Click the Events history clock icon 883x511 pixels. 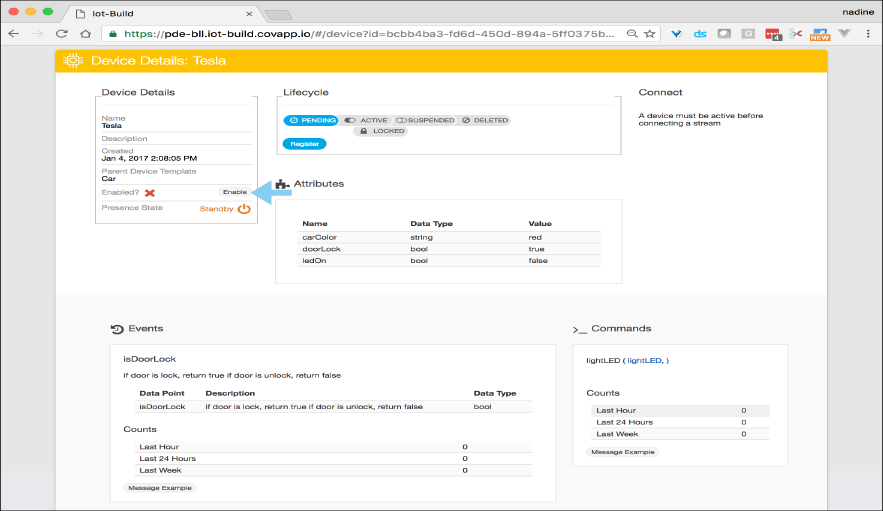[117, 329]
